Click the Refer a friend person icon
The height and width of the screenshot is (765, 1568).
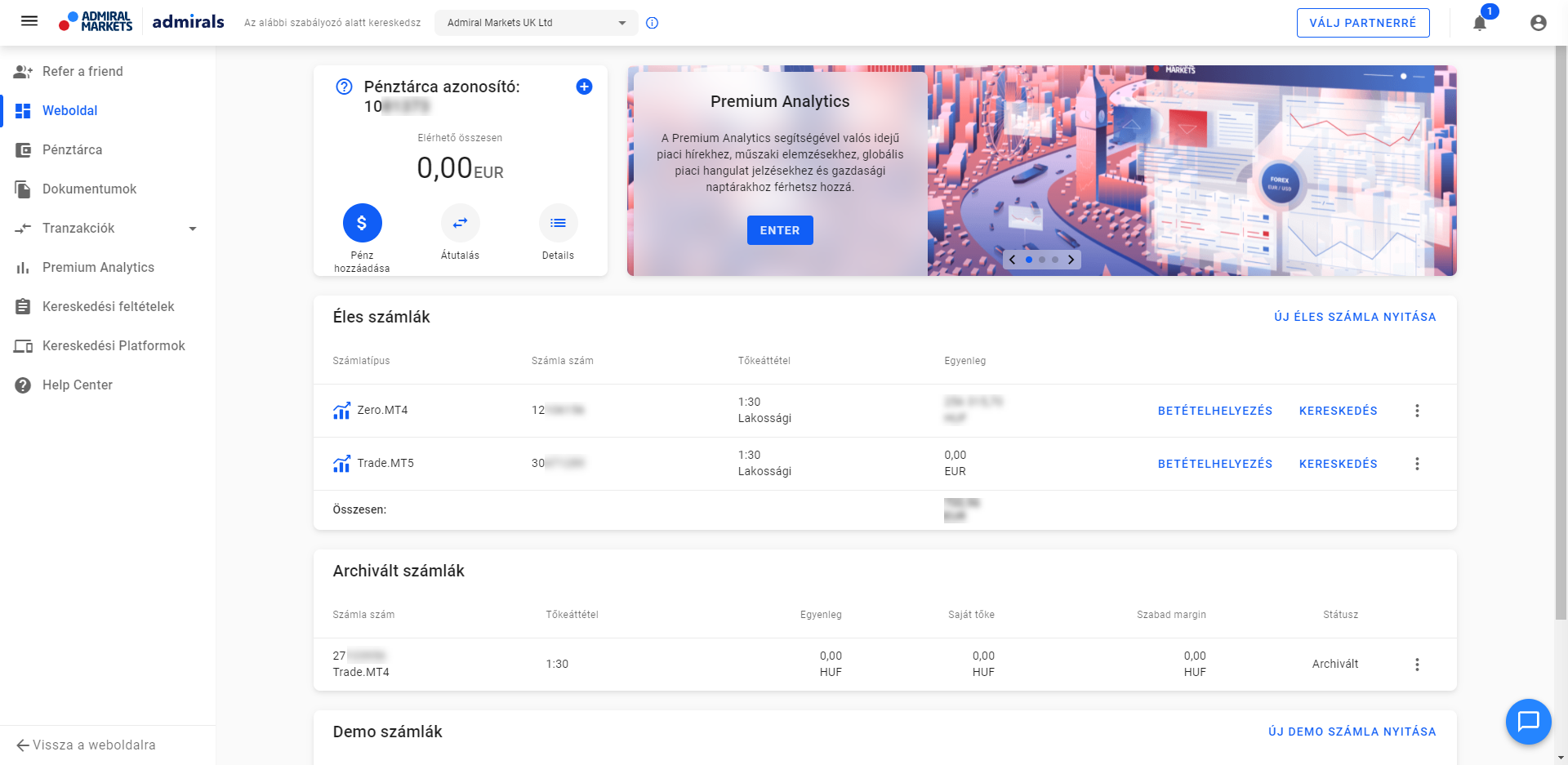click(23, 72)
